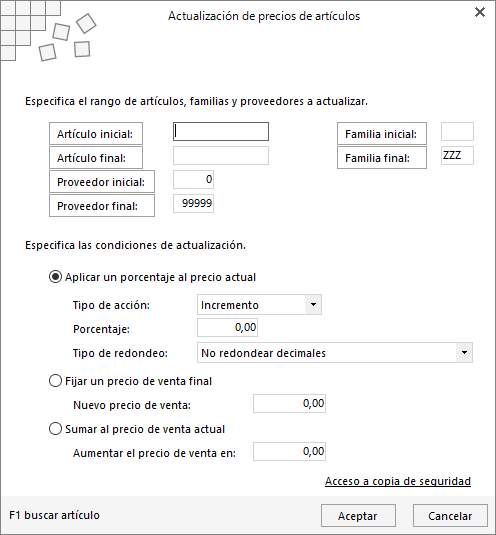The width and height of the screenshot is (496, 535).
Task: Click the Artículo inicial label button
Action: (96, 133)
